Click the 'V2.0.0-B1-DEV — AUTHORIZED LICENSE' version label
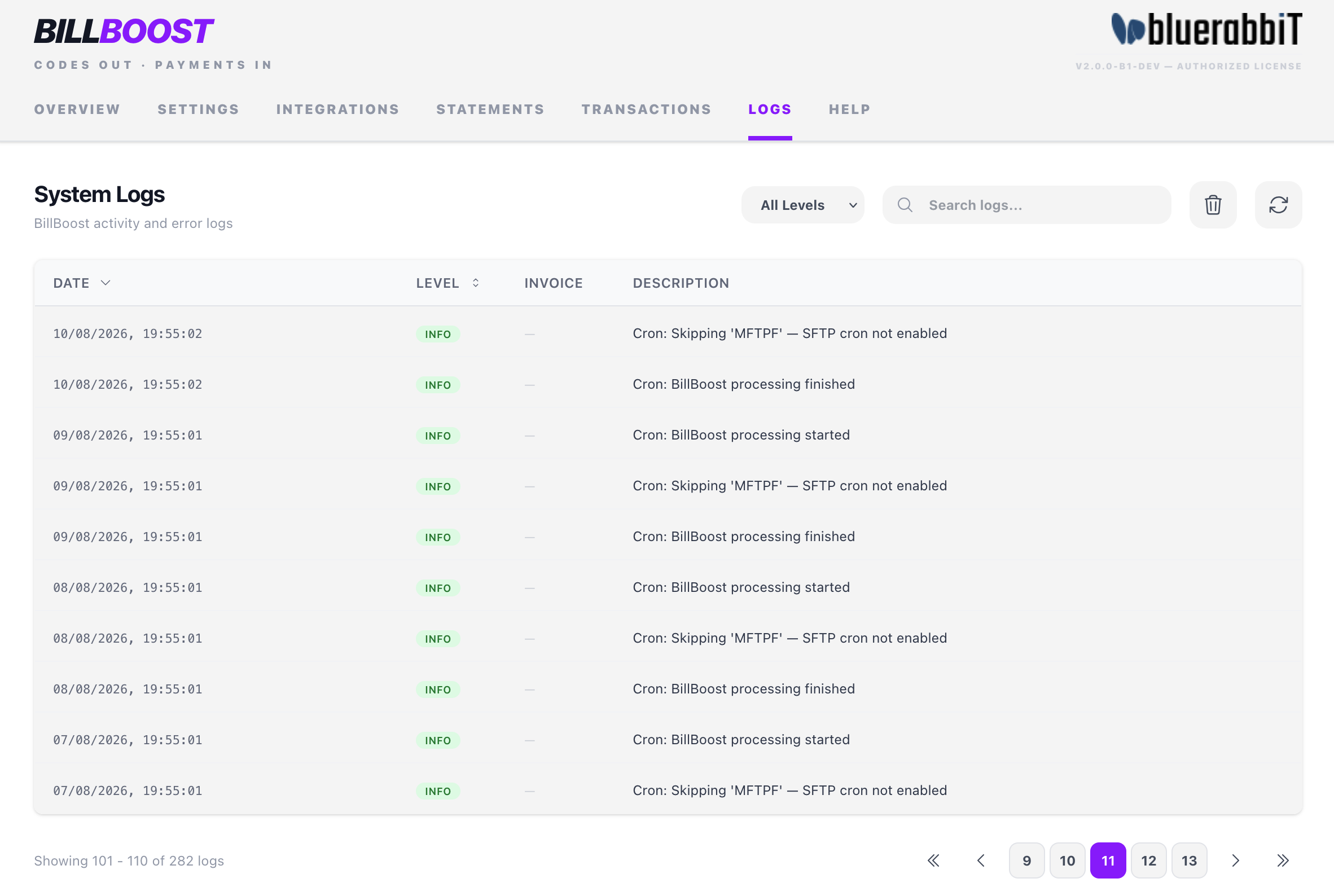 [x=1188, y=66]
